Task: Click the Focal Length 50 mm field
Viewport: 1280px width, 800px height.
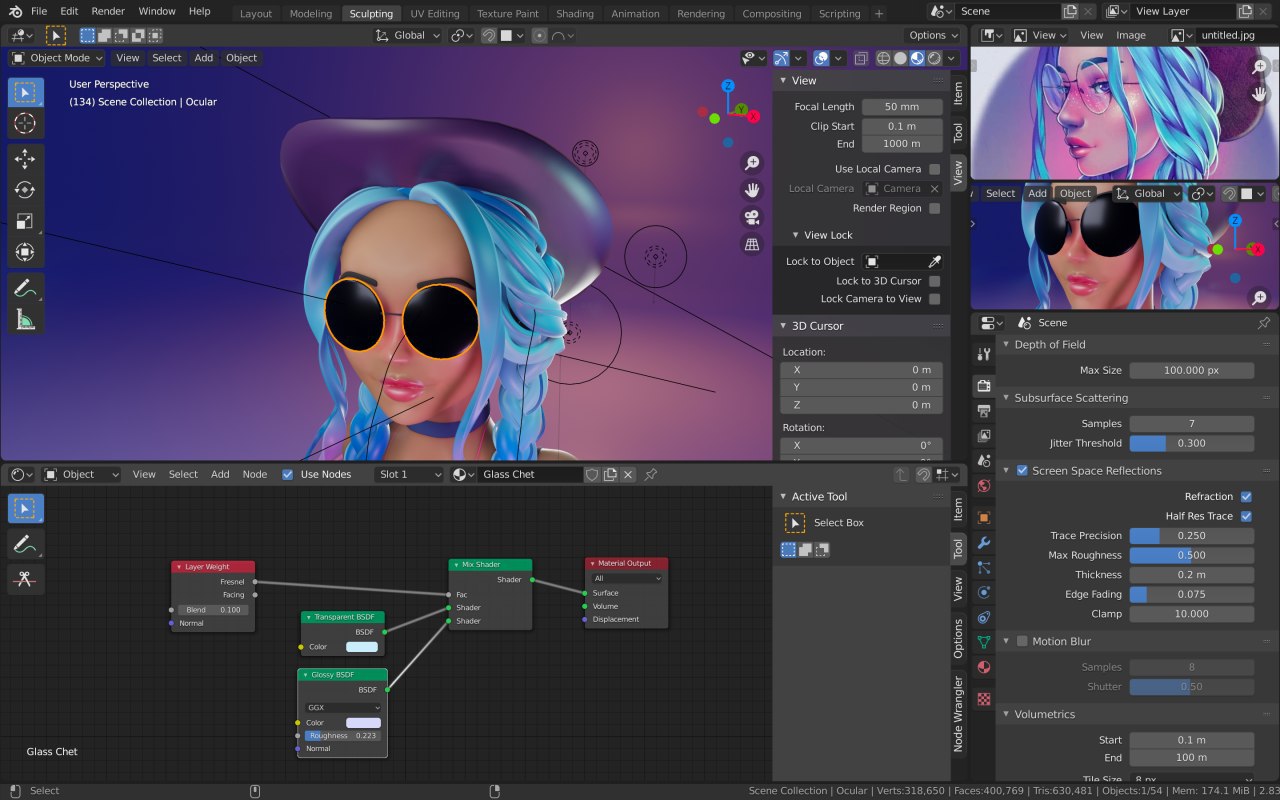Action: (x=902, y=107)
